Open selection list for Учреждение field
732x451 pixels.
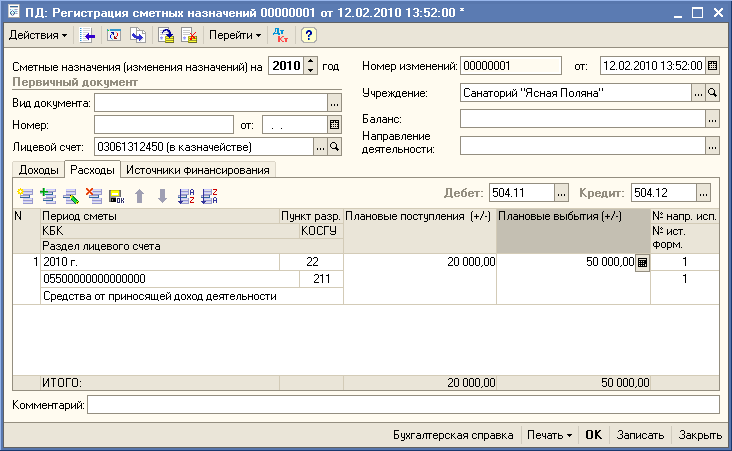(698, 92)
